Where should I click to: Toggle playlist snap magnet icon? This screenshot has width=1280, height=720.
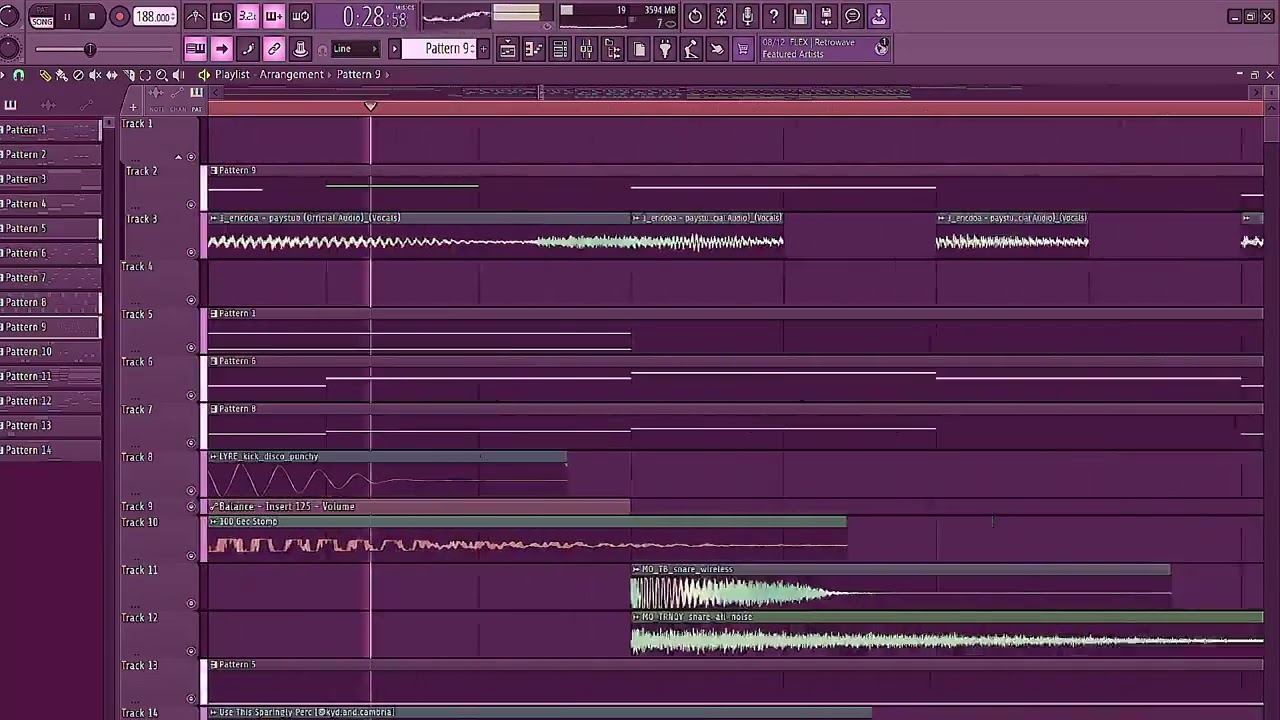pyautogui.click(x=18, y=75)
